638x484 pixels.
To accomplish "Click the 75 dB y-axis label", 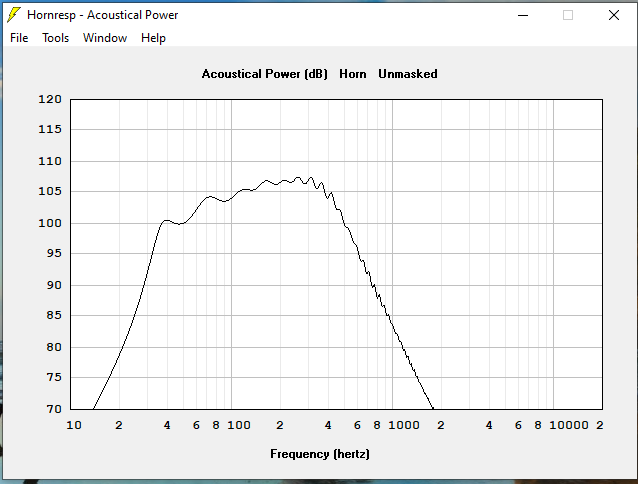I will [54, 377].
